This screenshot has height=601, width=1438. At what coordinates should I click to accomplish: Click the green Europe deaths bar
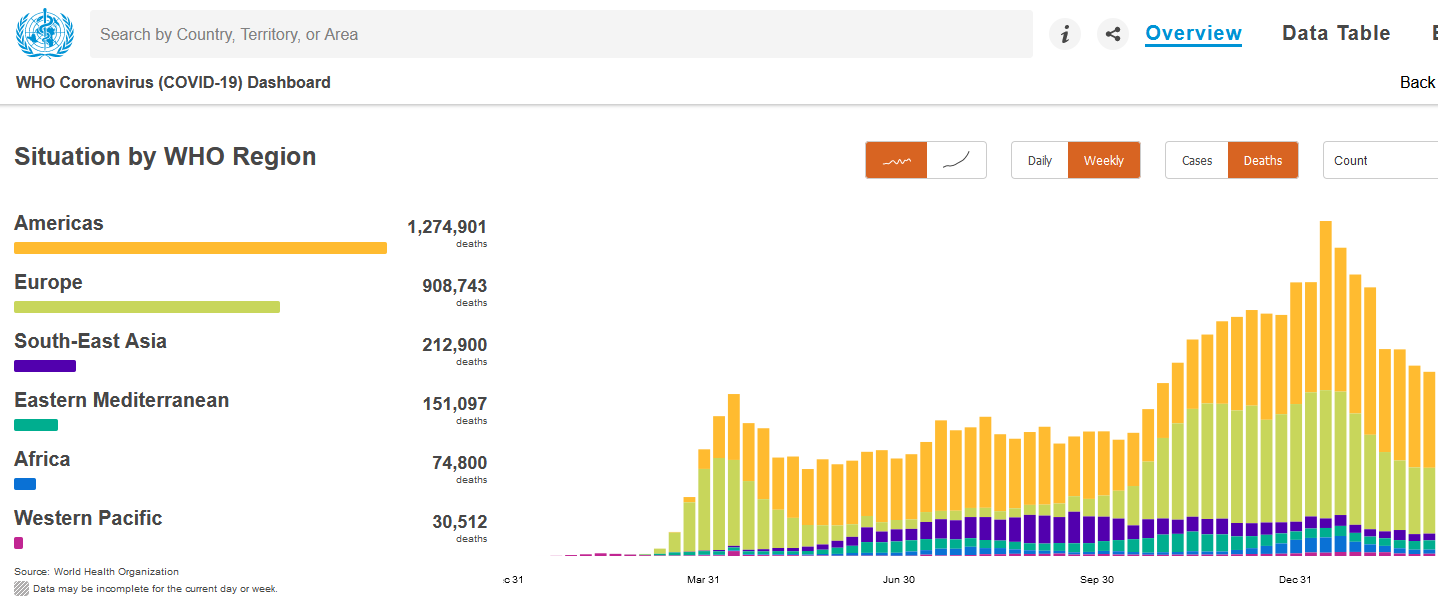(147, 307)
